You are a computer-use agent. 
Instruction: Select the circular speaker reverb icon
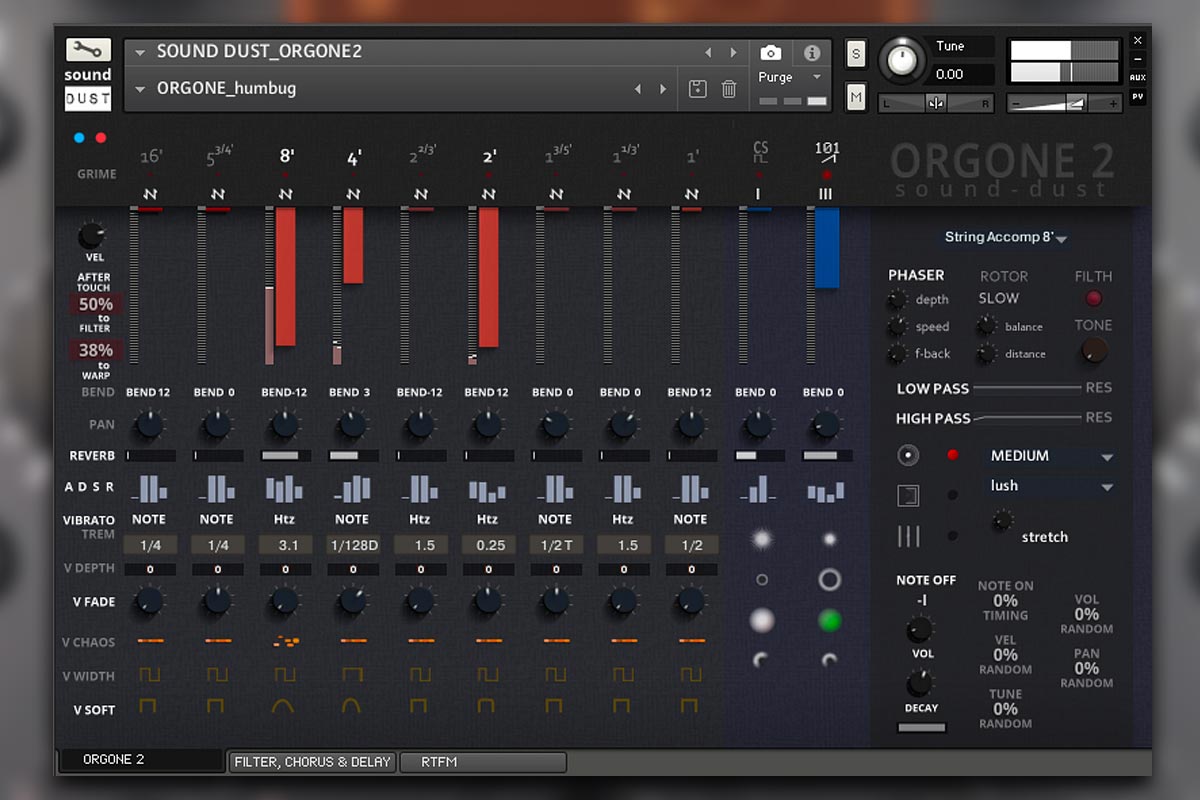point(908,455)
